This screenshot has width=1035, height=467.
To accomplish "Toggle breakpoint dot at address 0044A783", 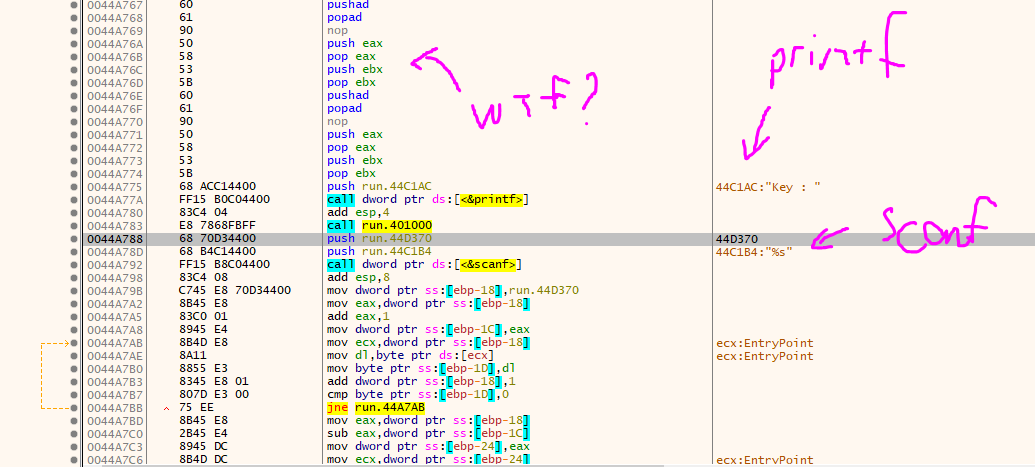I will [x=74, y=225].
